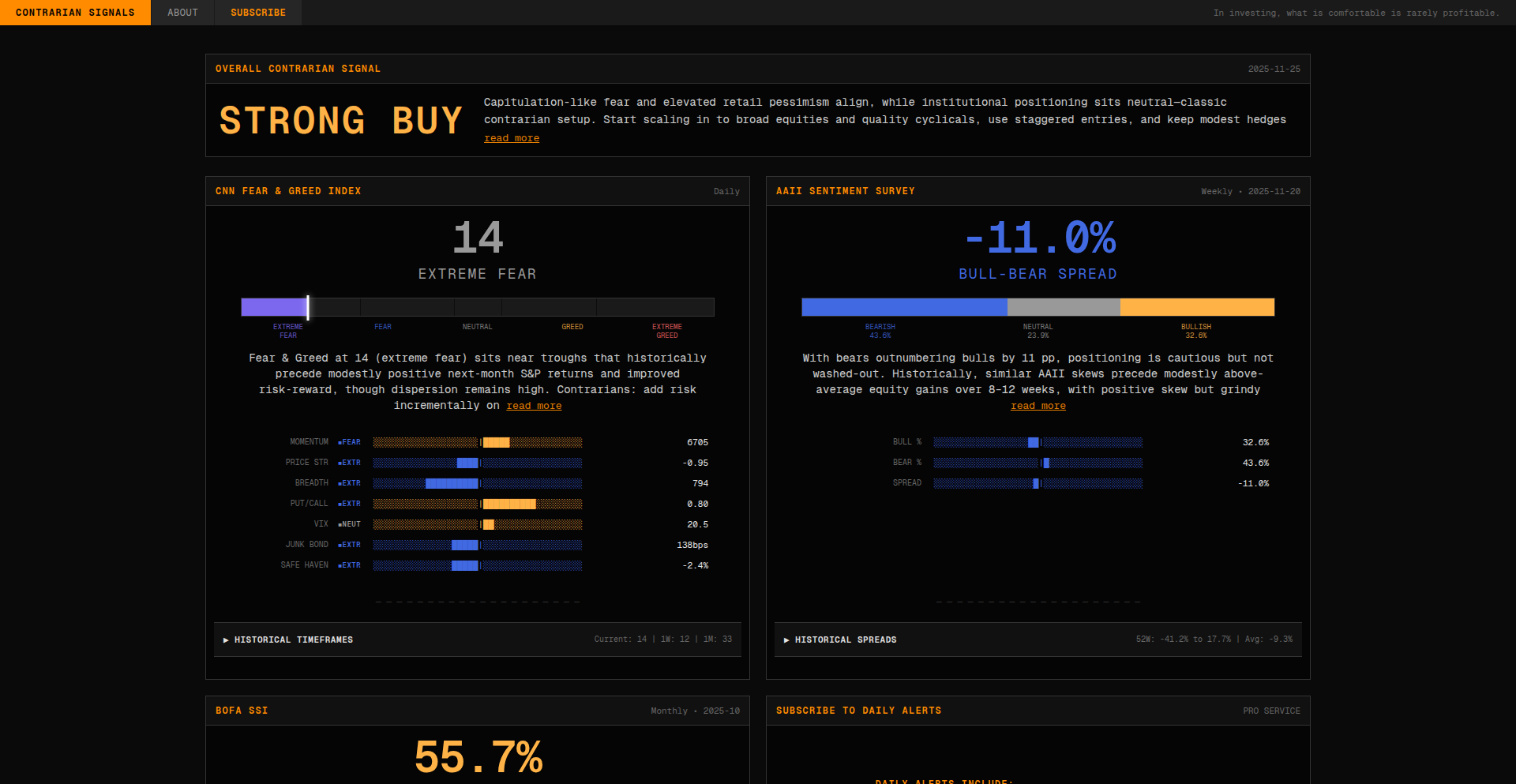Click the BULL-BEAR SPREAD caption
The width and height of the screenshot is (1516, 784).
[1038, 274]
